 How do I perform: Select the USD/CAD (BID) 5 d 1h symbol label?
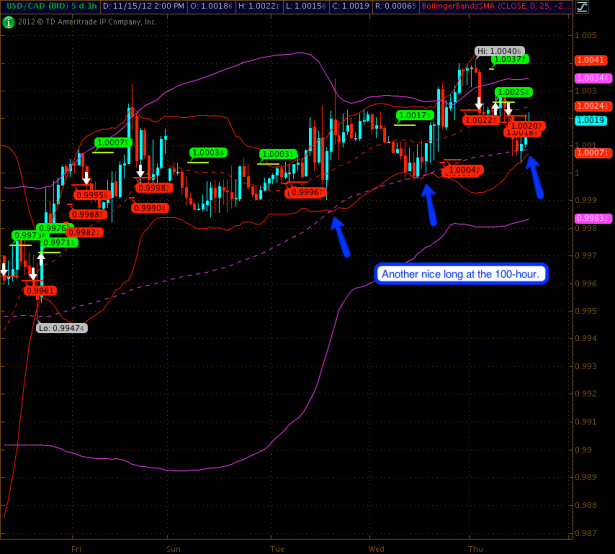(x=52, y=6)
